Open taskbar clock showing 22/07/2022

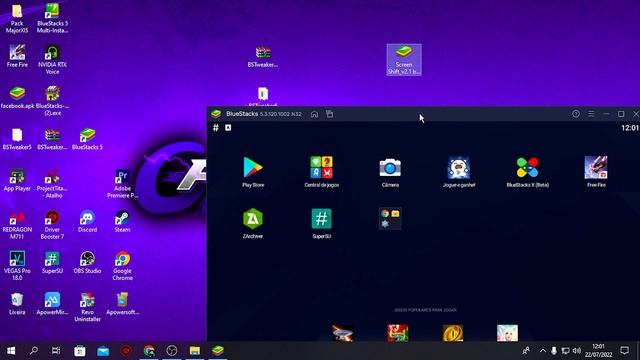598,351
